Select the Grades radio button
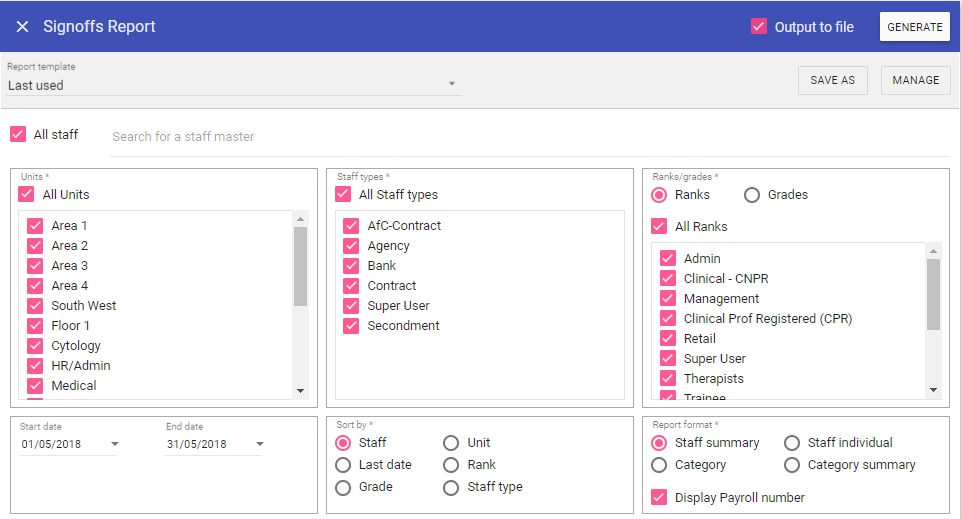The image size is (962, 519). coord(752,195)
